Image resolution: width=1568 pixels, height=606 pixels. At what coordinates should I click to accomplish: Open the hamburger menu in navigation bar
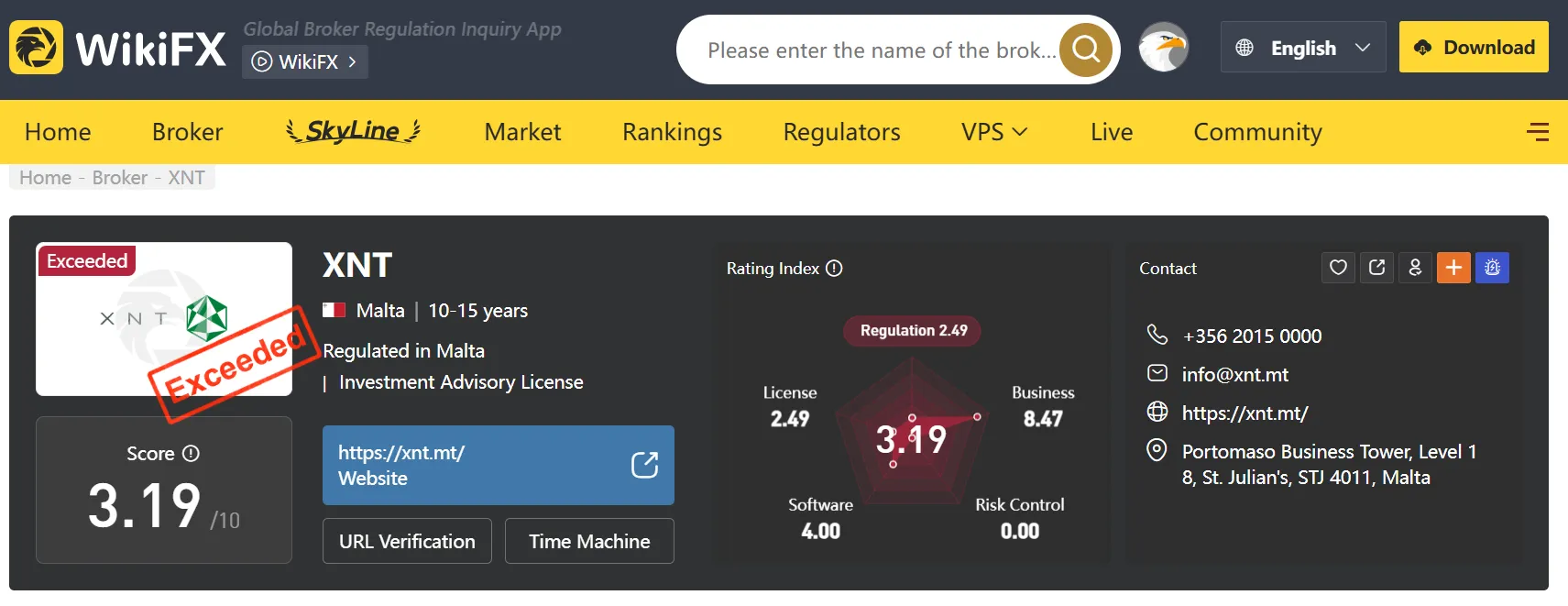1537,132
